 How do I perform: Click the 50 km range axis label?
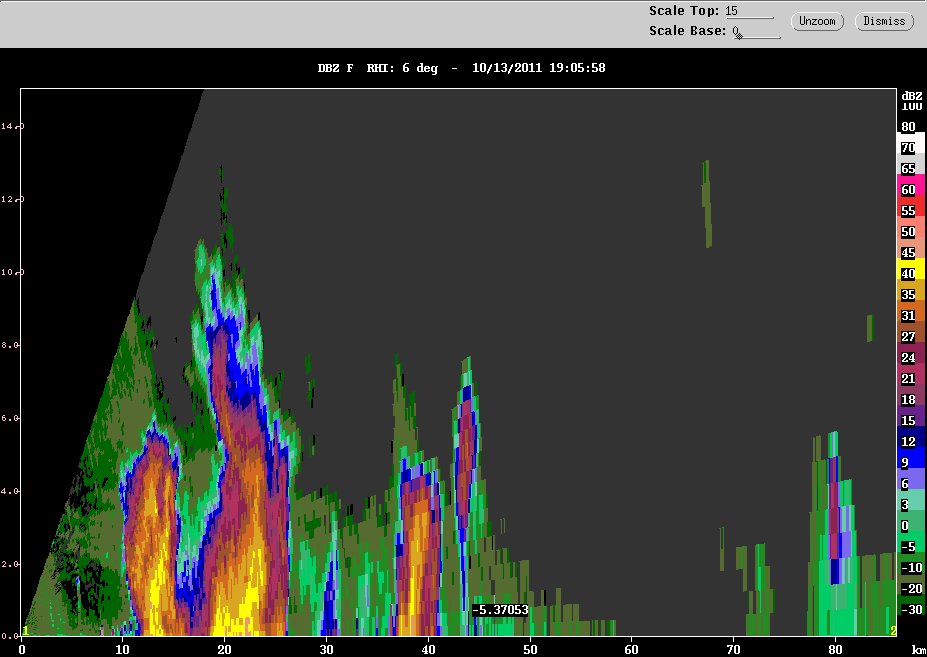pos(530,649)
